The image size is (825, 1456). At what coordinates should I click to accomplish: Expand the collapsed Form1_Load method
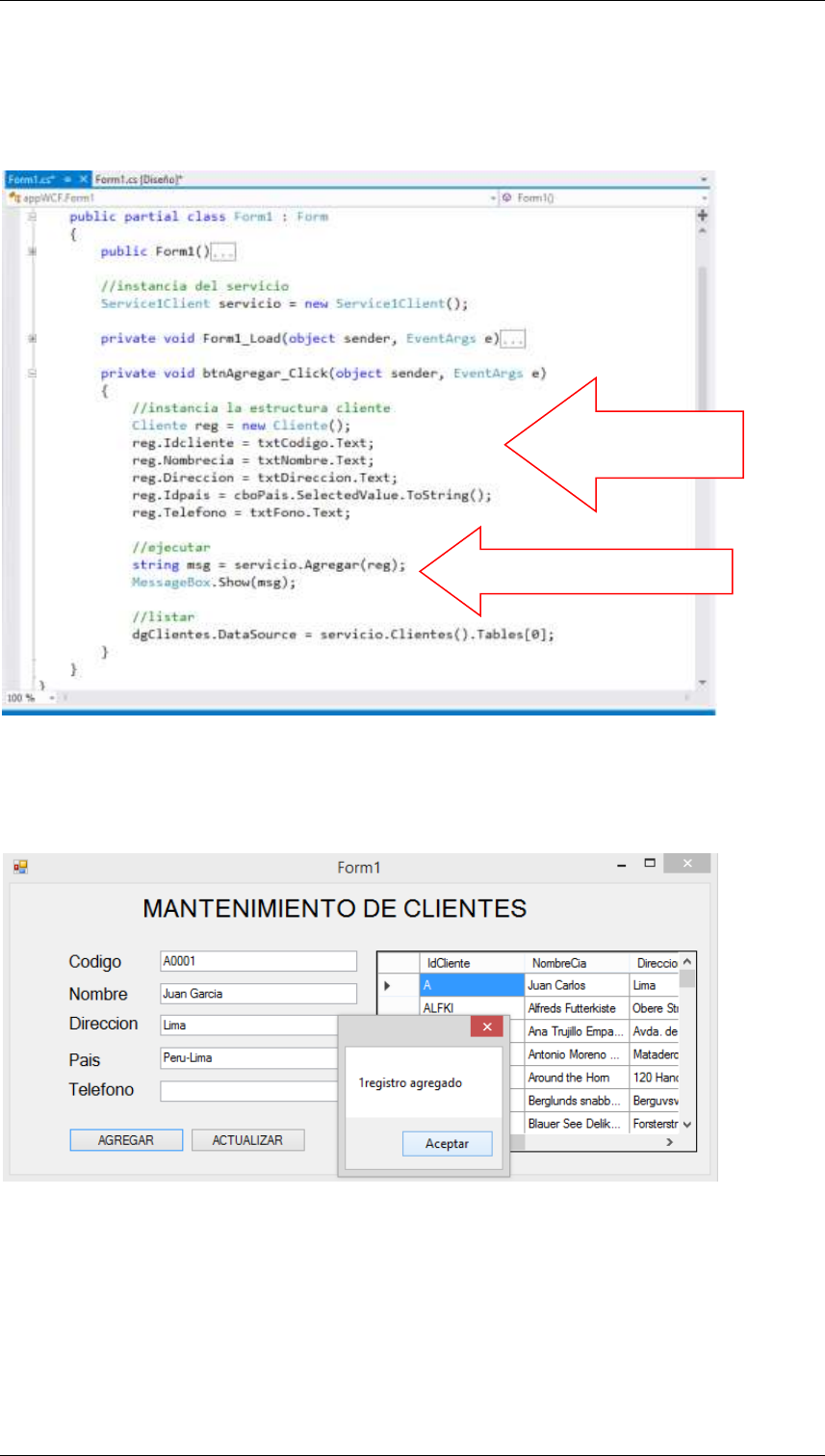click(x=35, y=339)
